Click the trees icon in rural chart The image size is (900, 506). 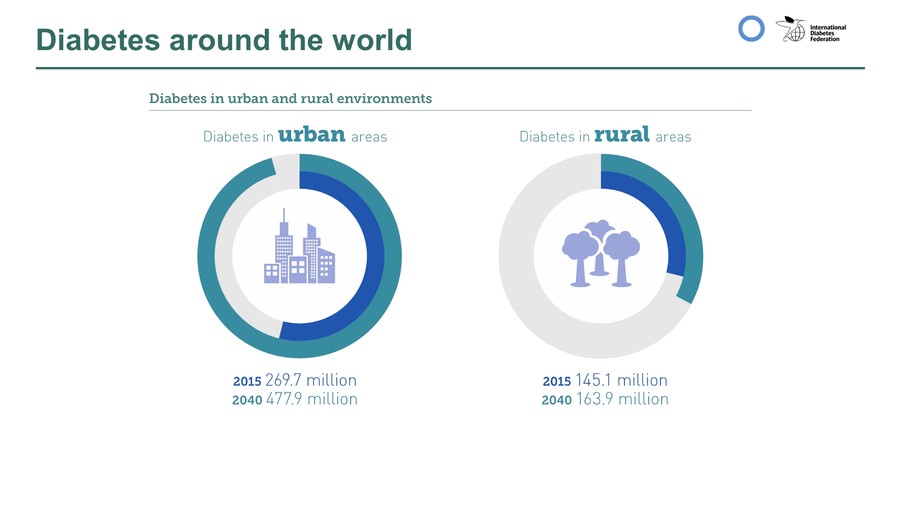[600, 253]
